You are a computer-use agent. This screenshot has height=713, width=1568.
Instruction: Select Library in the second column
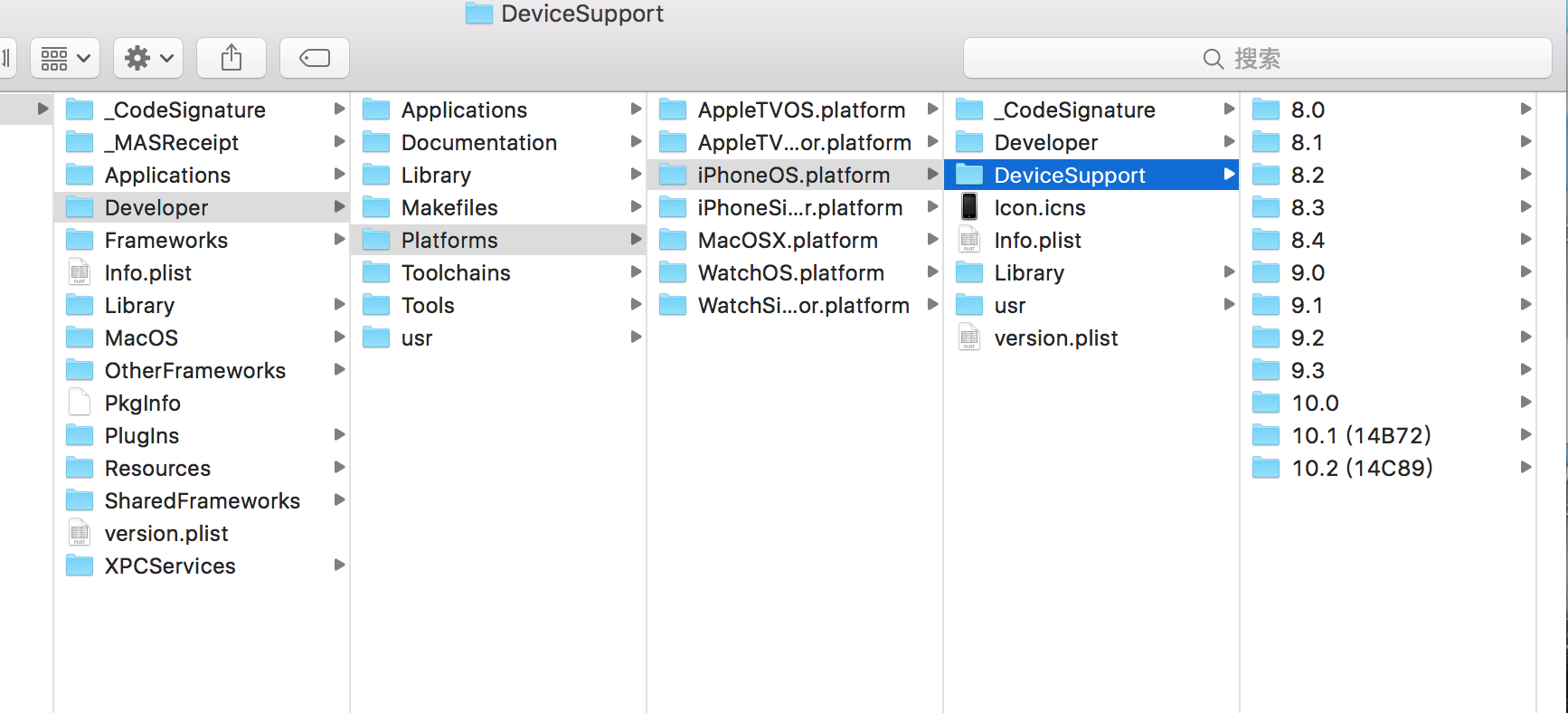tap(498, 175)
